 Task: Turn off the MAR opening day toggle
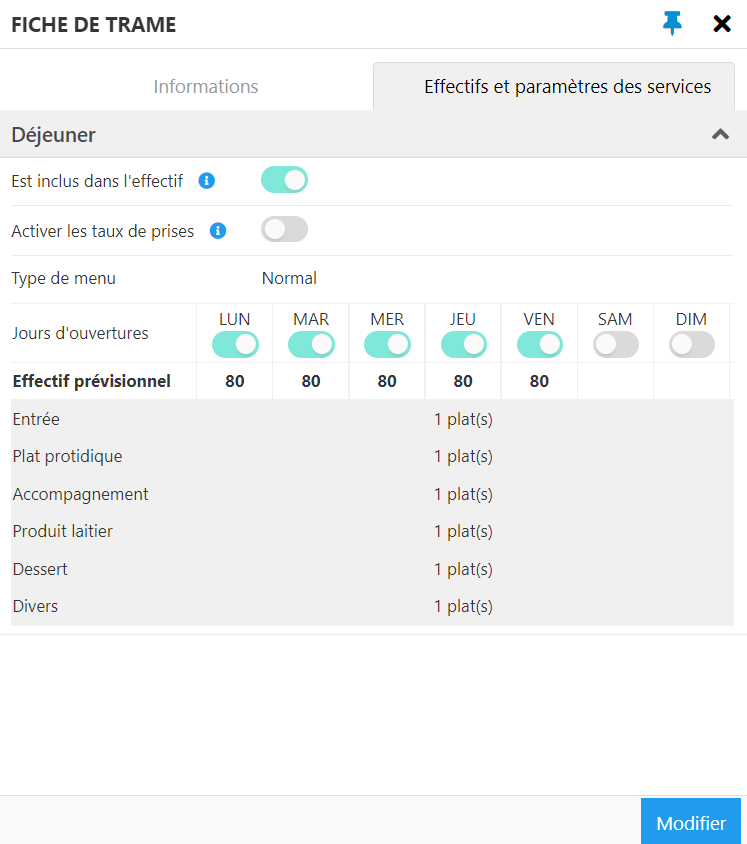(311, 344)
